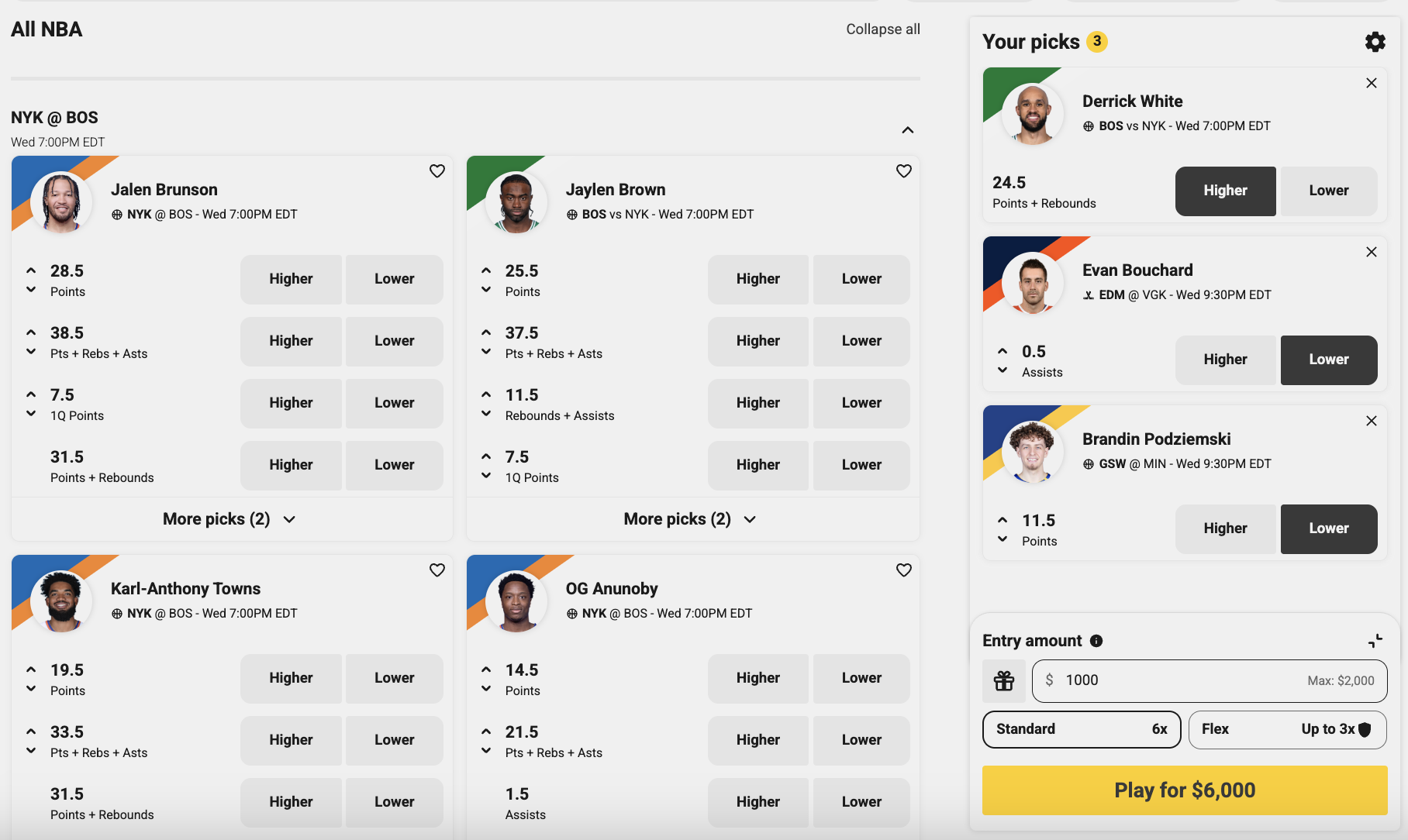Click Collapse all link
This screenshot has height=840, width=1408.
[x=883, y=29]
